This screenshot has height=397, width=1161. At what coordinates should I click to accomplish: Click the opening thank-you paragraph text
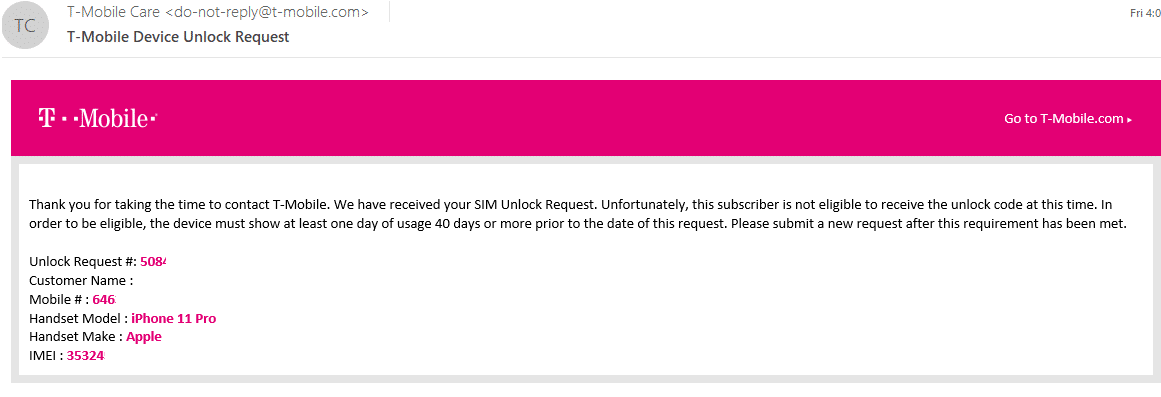coord(578,214)
